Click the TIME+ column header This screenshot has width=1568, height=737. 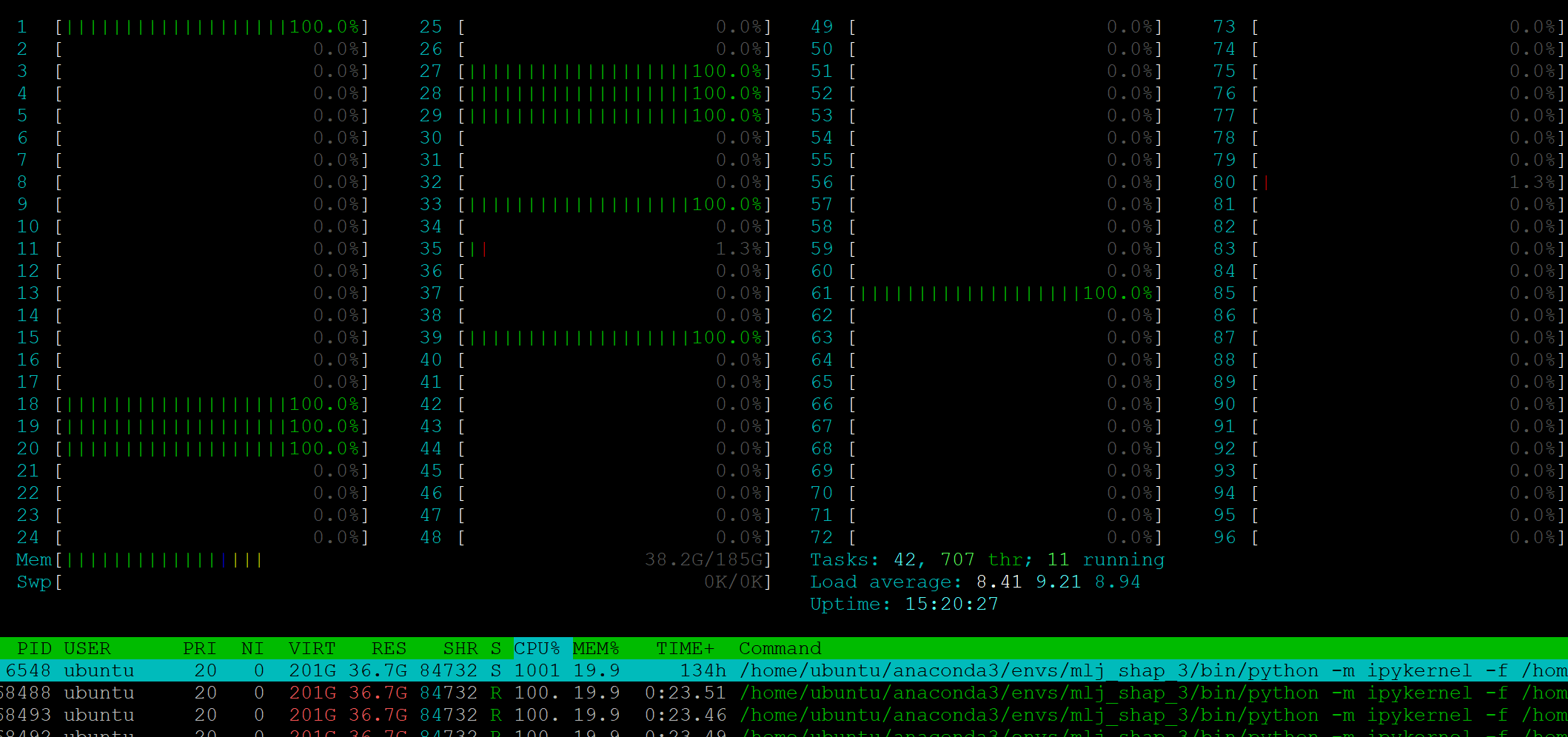point(685,648)
